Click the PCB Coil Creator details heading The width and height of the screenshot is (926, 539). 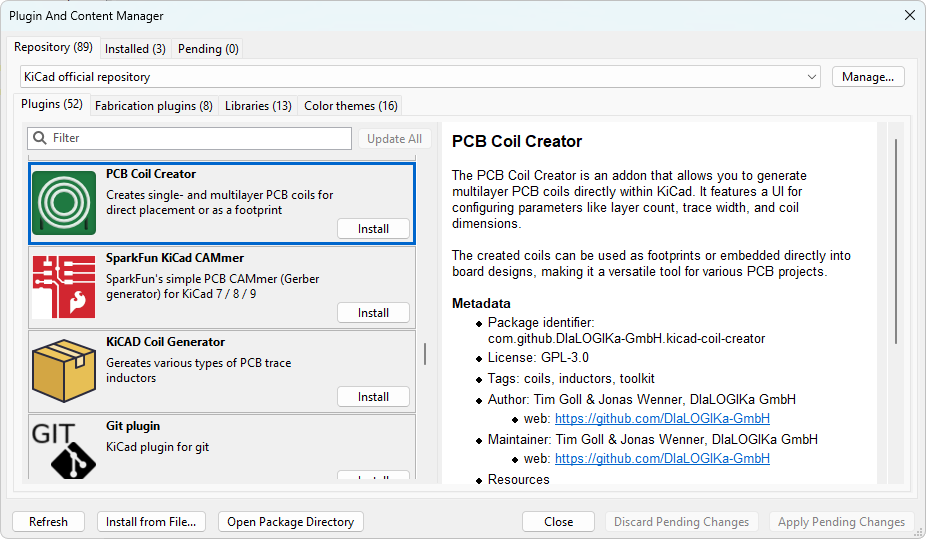click(517, 142)
